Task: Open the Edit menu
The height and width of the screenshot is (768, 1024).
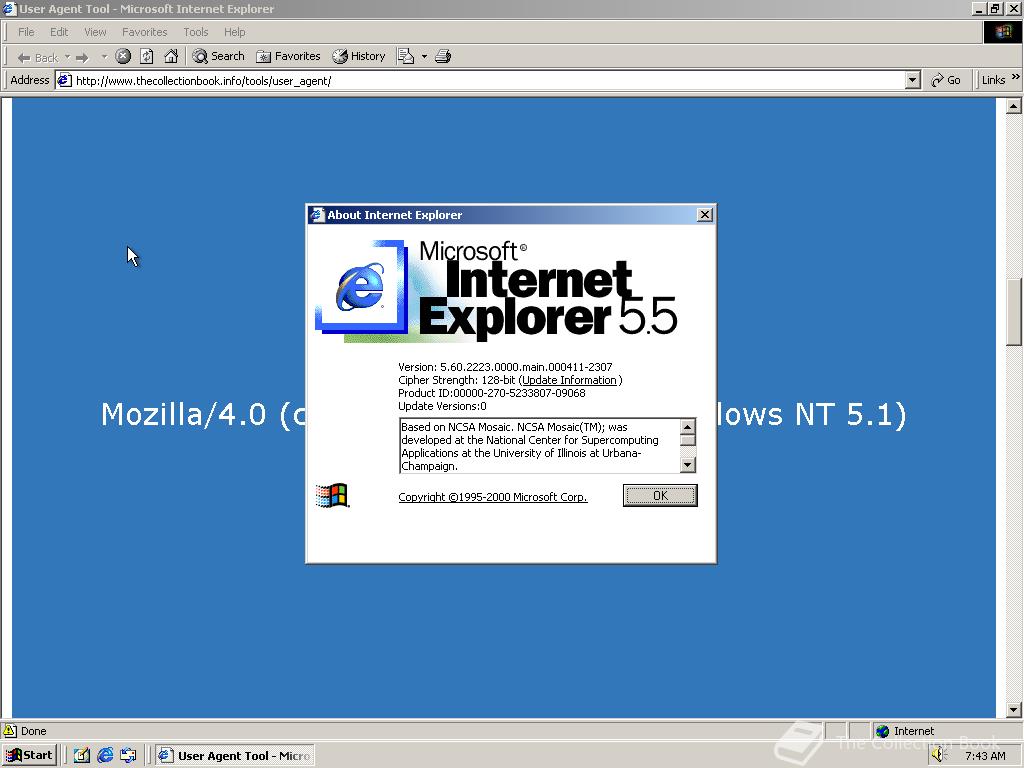Action: [x=59, y=32]
